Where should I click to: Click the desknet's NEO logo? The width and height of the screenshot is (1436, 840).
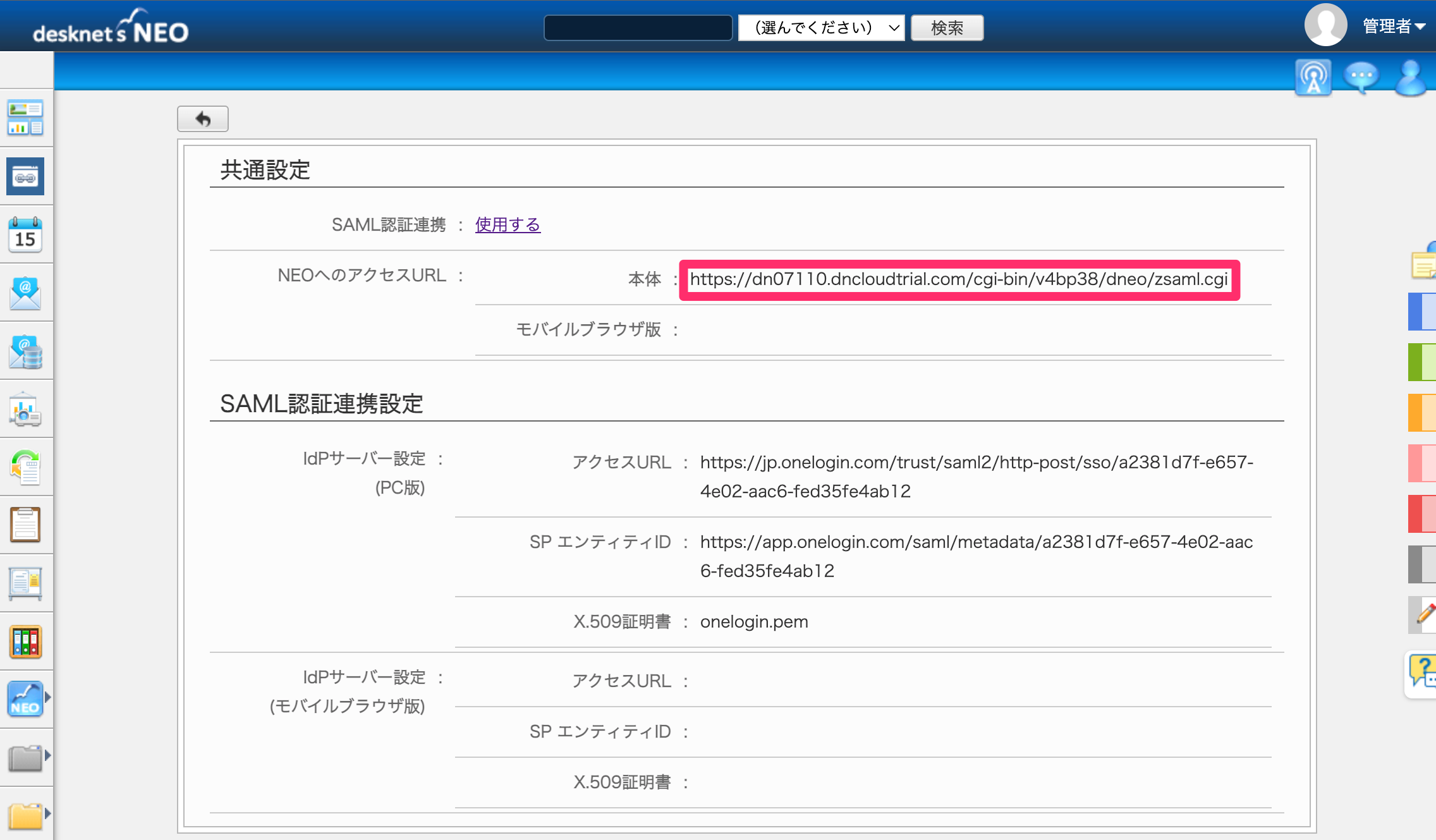[111, 27]
